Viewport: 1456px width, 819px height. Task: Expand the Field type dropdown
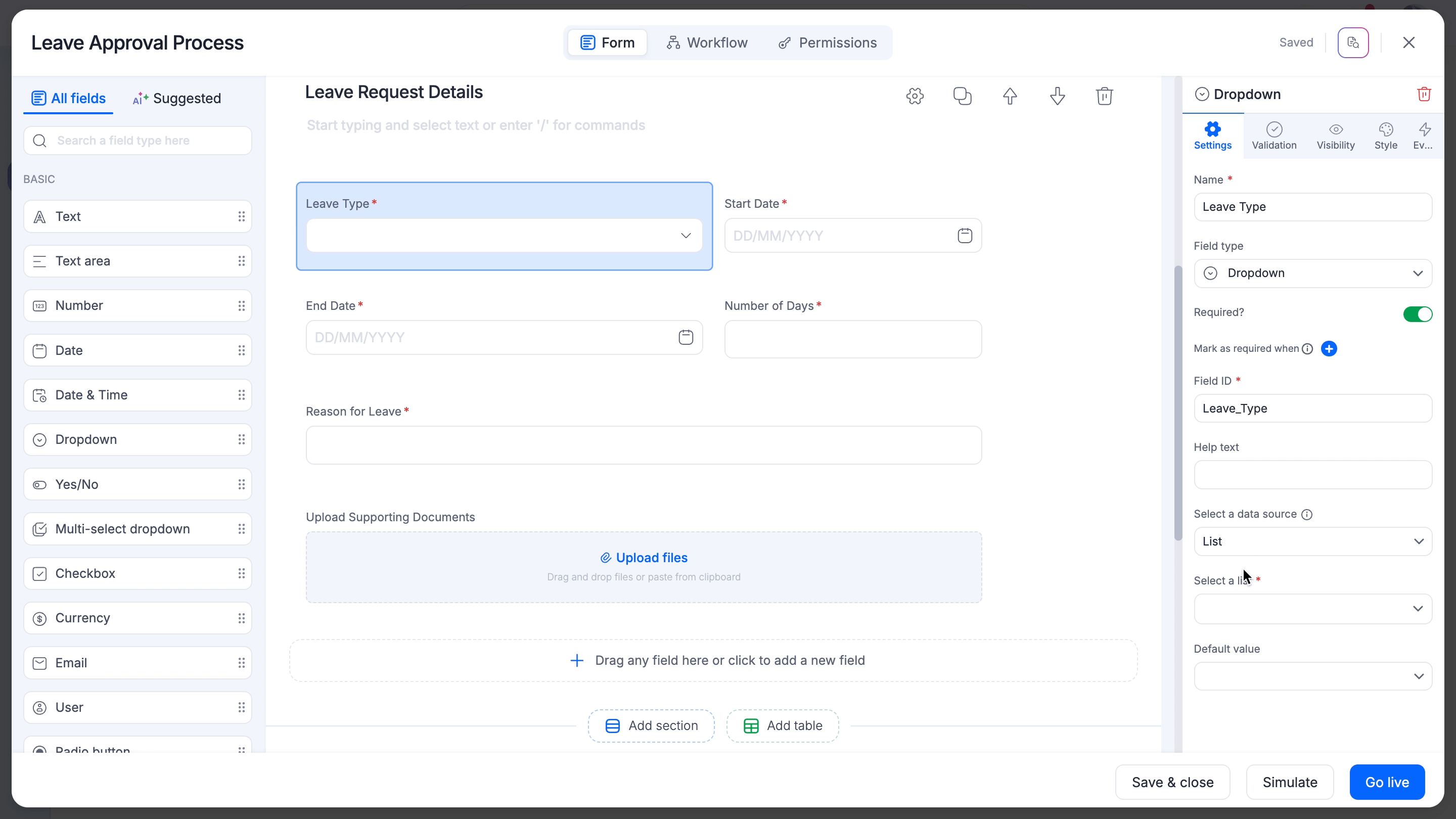pyautogui.click(x=1312, y=274)
